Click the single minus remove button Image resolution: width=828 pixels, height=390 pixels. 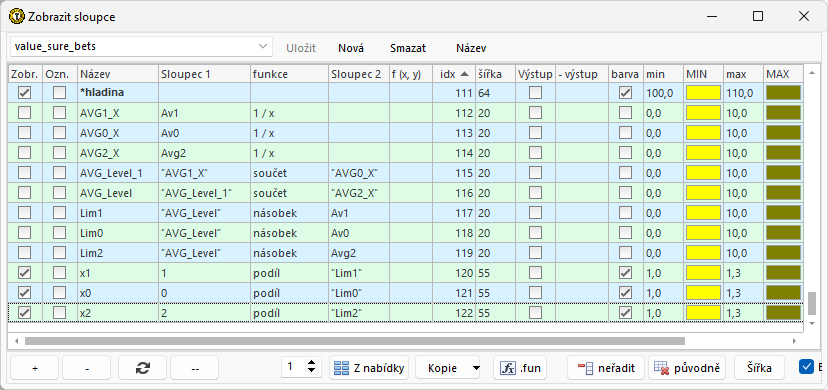[87, 368]
